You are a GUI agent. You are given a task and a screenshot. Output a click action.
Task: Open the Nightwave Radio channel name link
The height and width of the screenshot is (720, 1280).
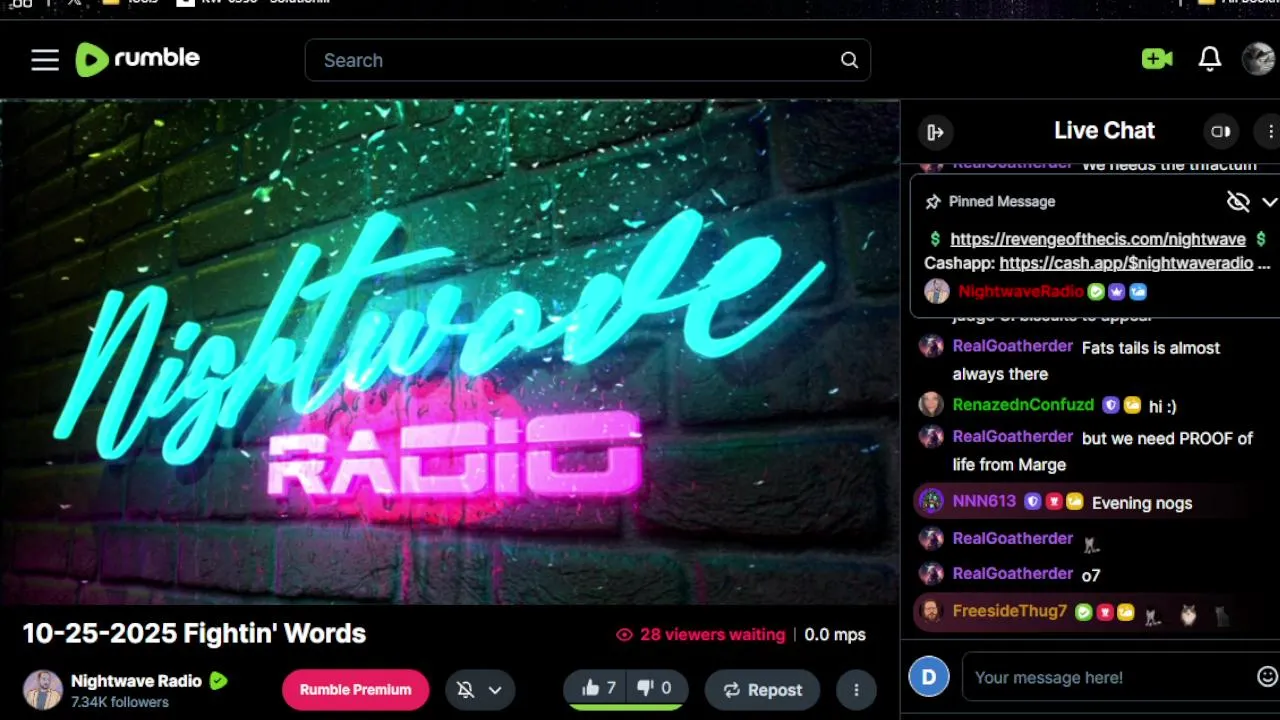(136, 681)
